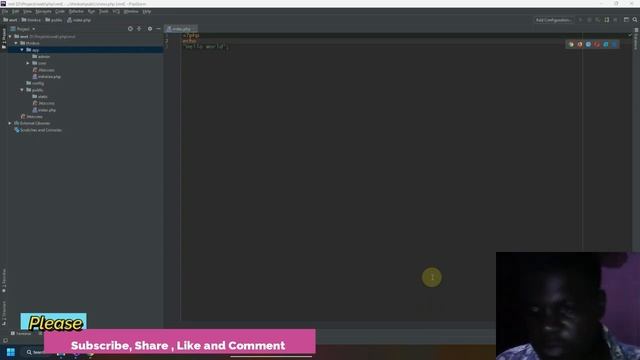This screenshot has height=360, width=640.
Task: Expand External Libraries node arrow
Action: point(10,123)
